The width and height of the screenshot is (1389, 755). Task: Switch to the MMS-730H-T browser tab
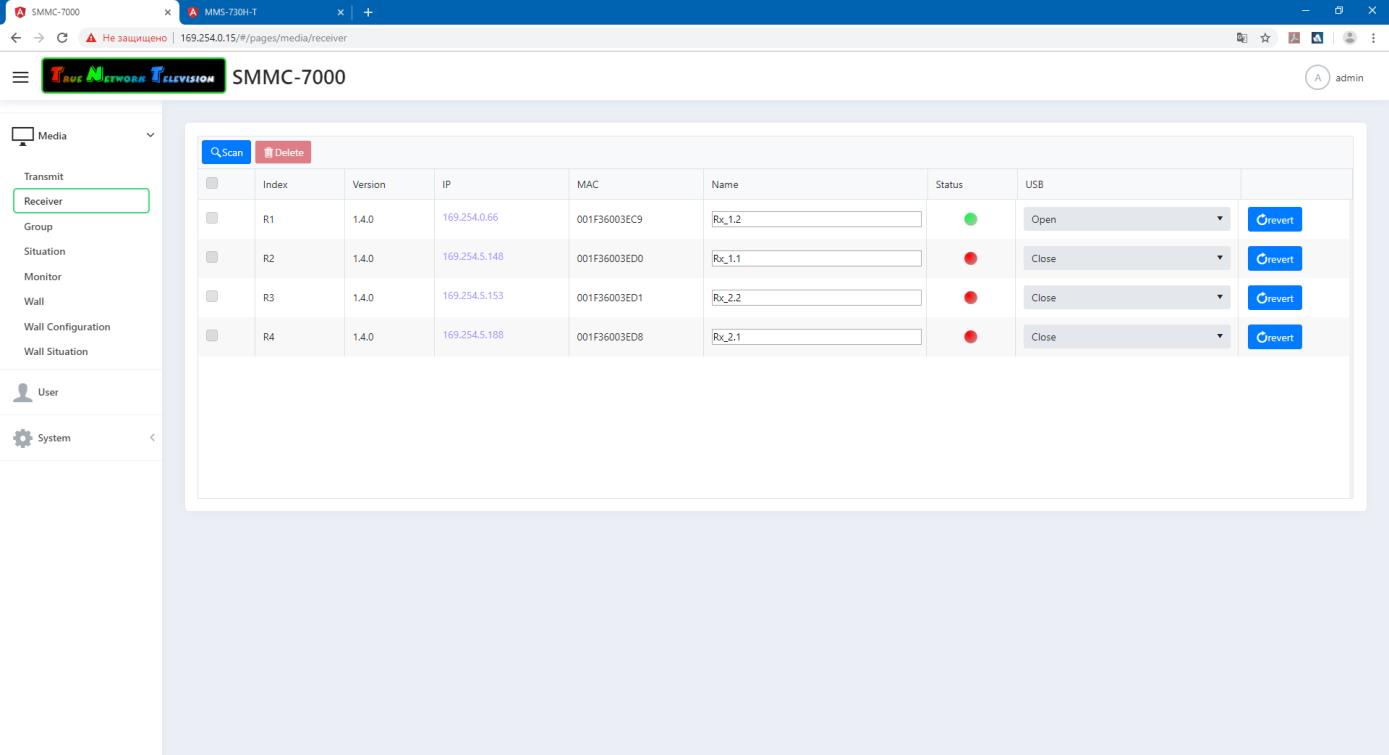click(x=262, y=12)
